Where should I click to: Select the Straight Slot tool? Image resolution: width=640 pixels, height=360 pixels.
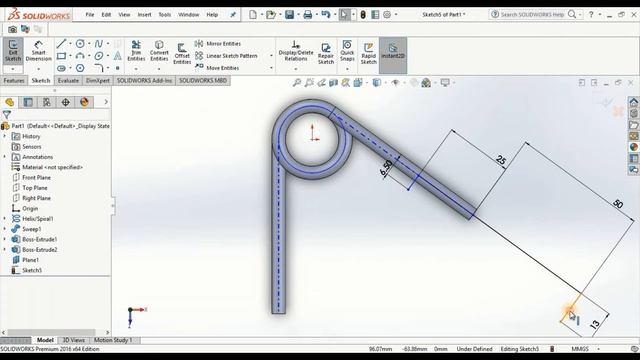pyautogui.click(x=61, y=68)
